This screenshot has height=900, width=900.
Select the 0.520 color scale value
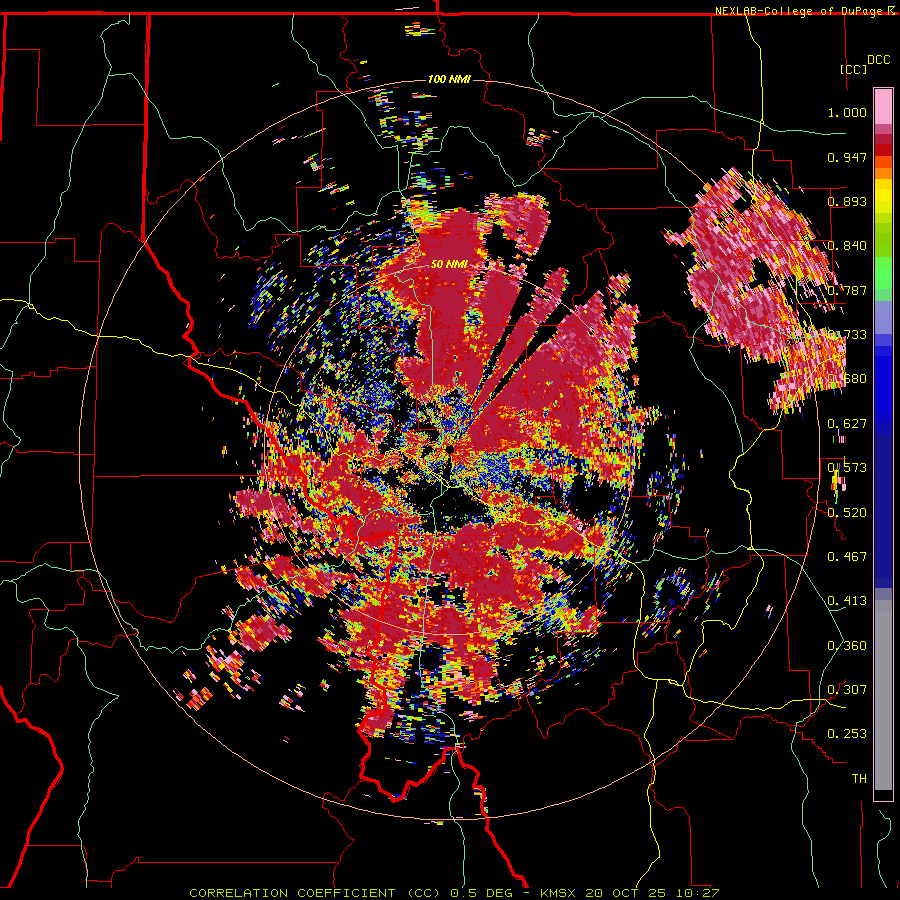coord(847,512)
